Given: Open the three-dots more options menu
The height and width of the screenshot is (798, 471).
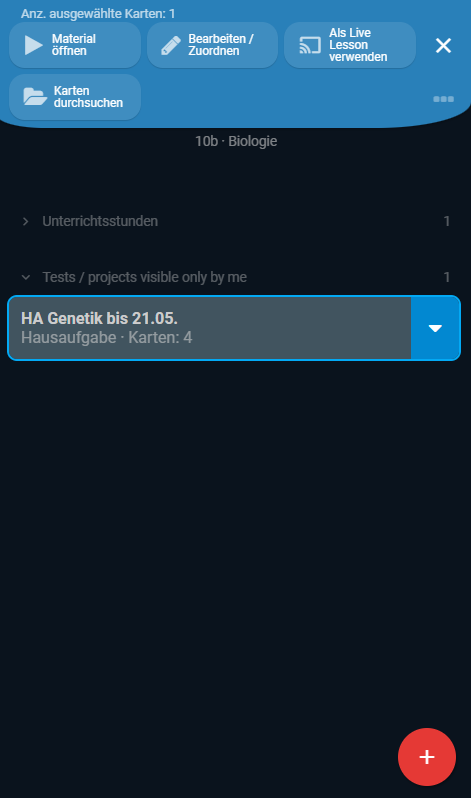Looking at the screenshot, I should coord(444,99).
